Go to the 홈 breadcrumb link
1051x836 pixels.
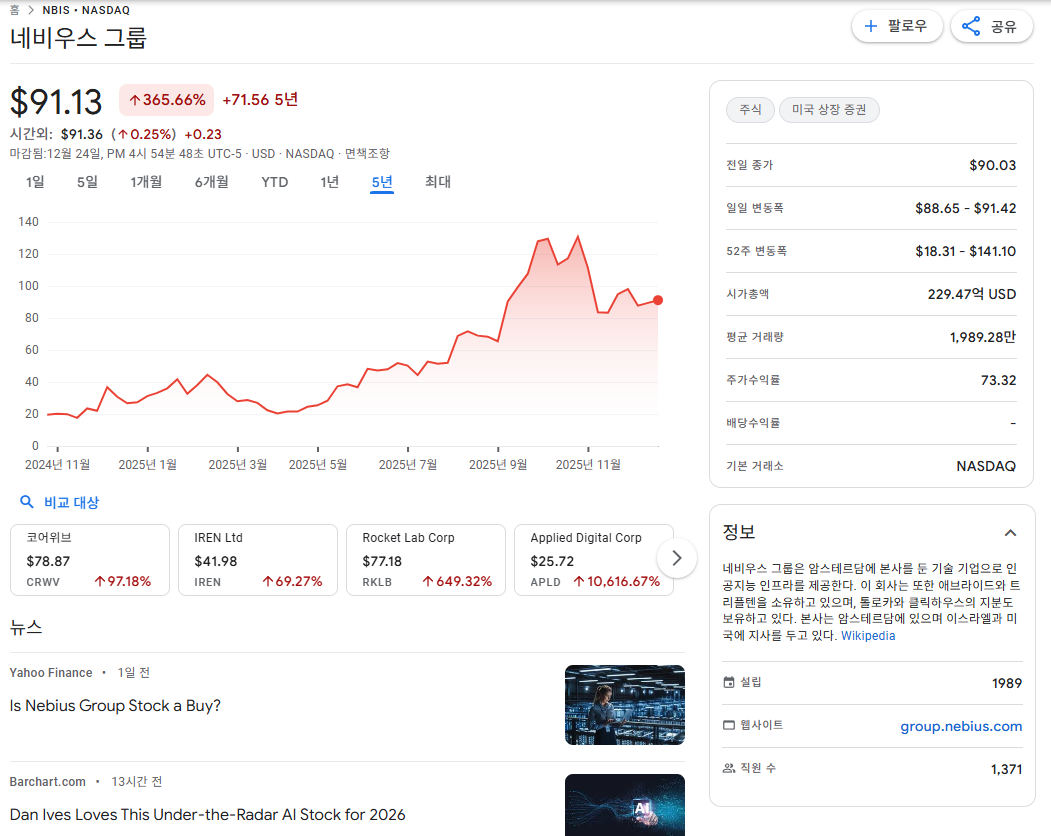(x=14, y=10)
